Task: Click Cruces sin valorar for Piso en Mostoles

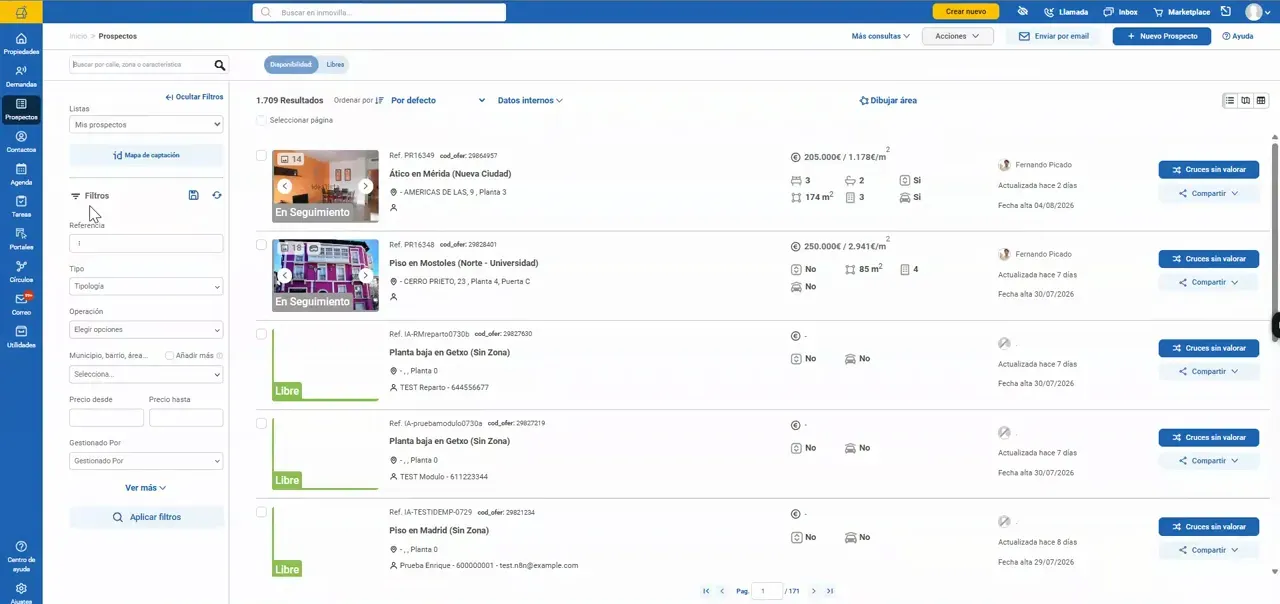Action: (1208, 259)
